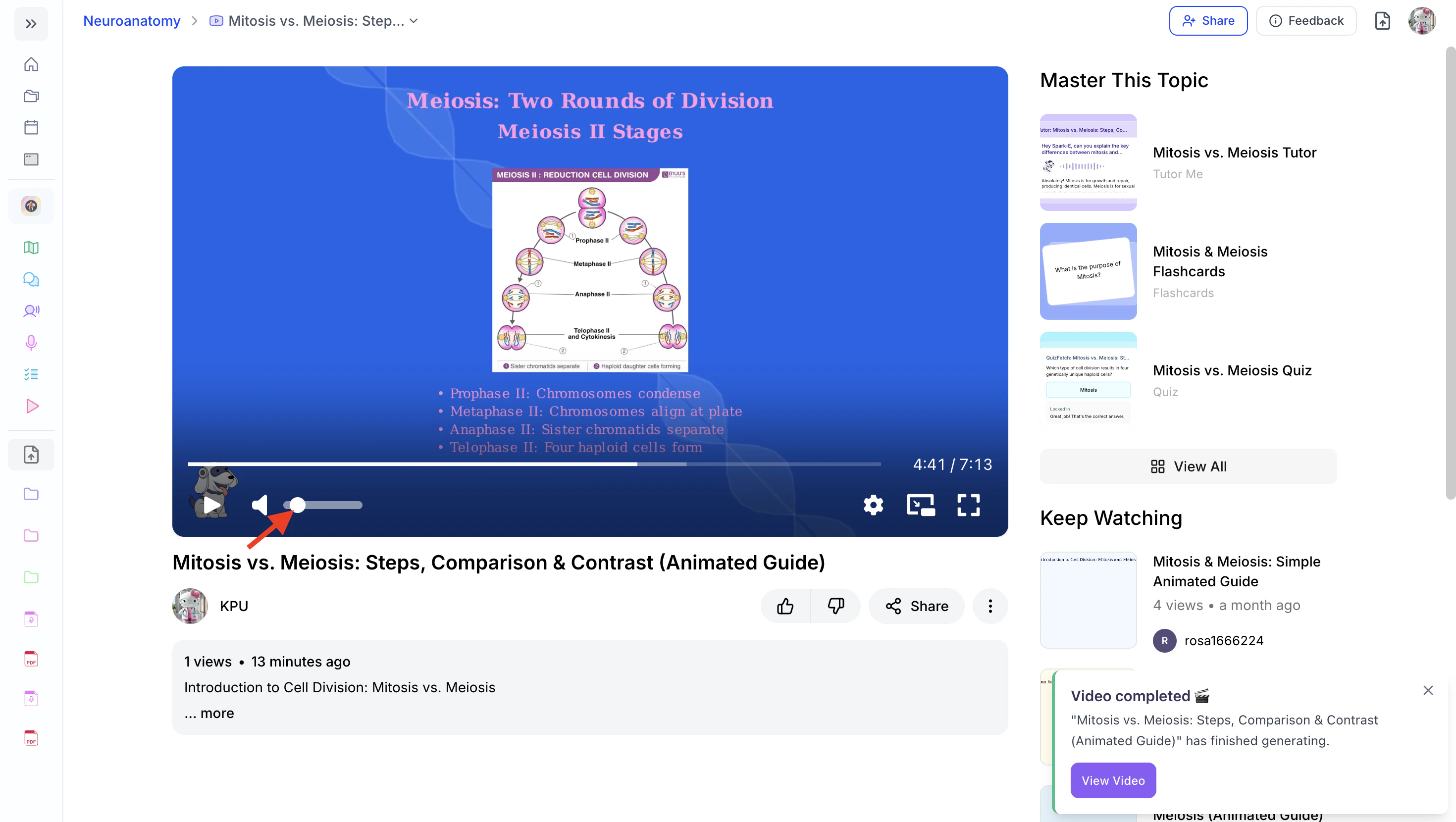Enter fullscreen video mode
1456x822 pixels.
pyautogui.click(x=968, y=505)
